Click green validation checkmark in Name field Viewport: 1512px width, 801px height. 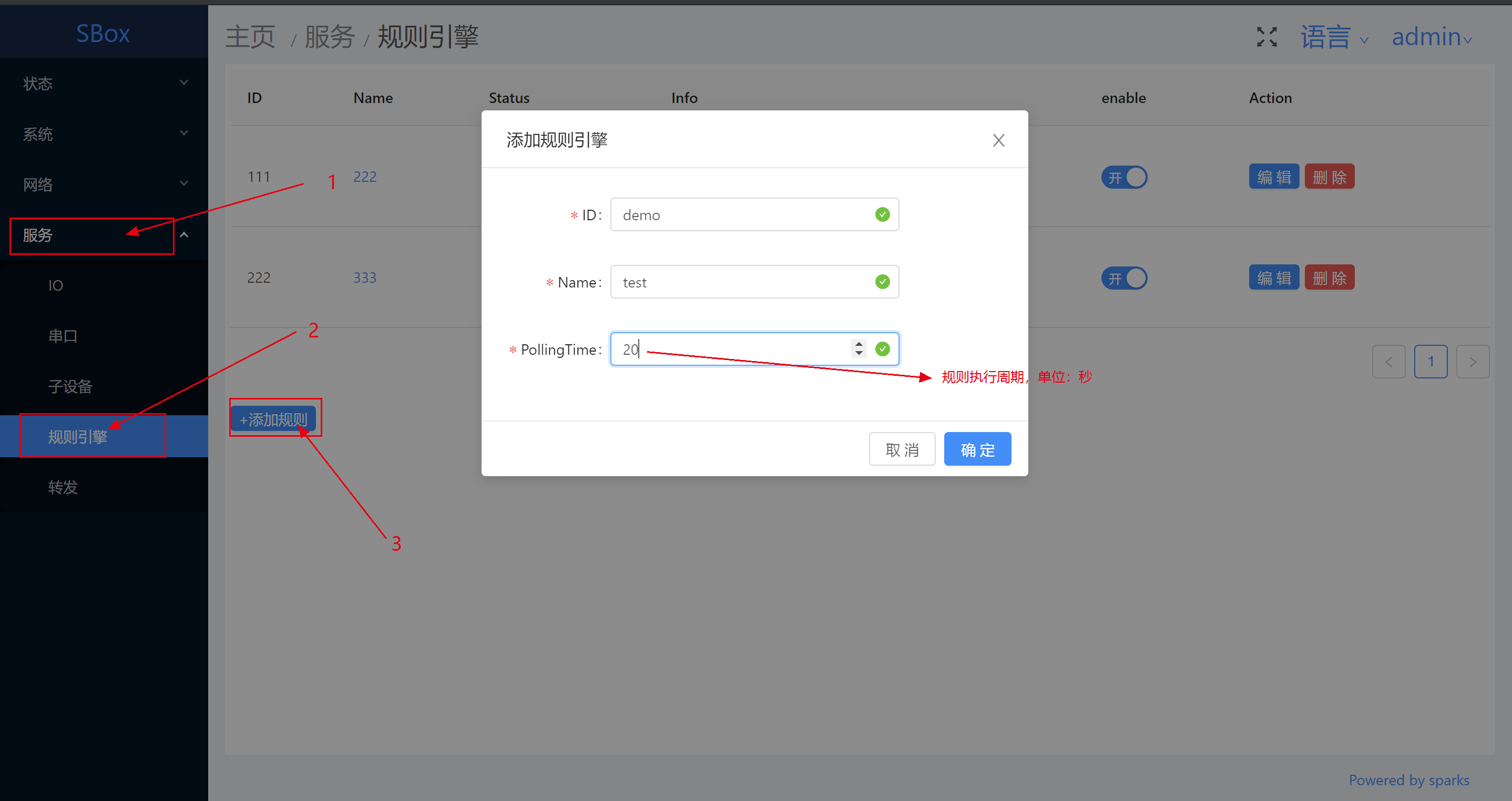pos(882,282)
